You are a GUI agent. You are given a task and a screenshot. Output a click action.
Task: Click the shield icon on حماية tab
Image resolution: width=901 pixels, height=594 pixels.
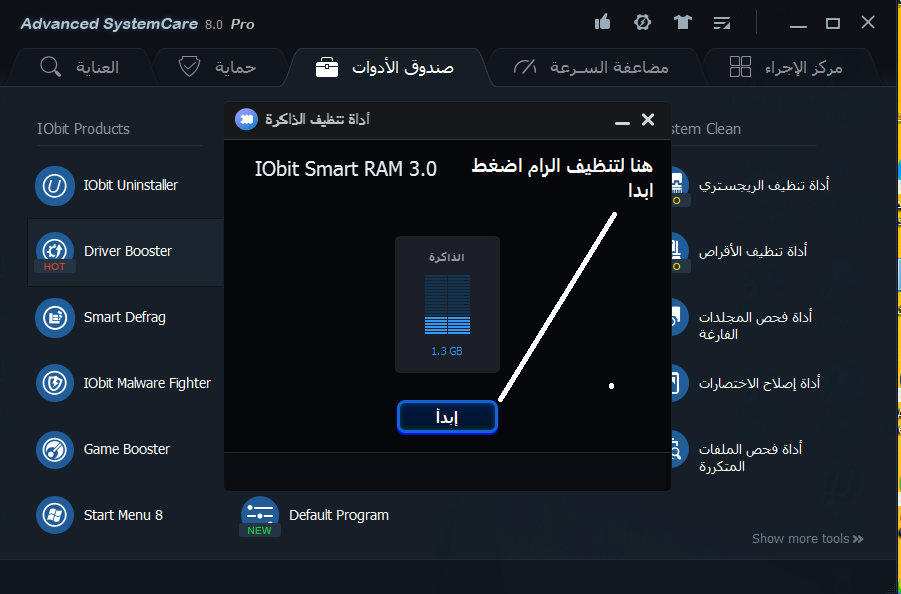click(x=189, y=67)
